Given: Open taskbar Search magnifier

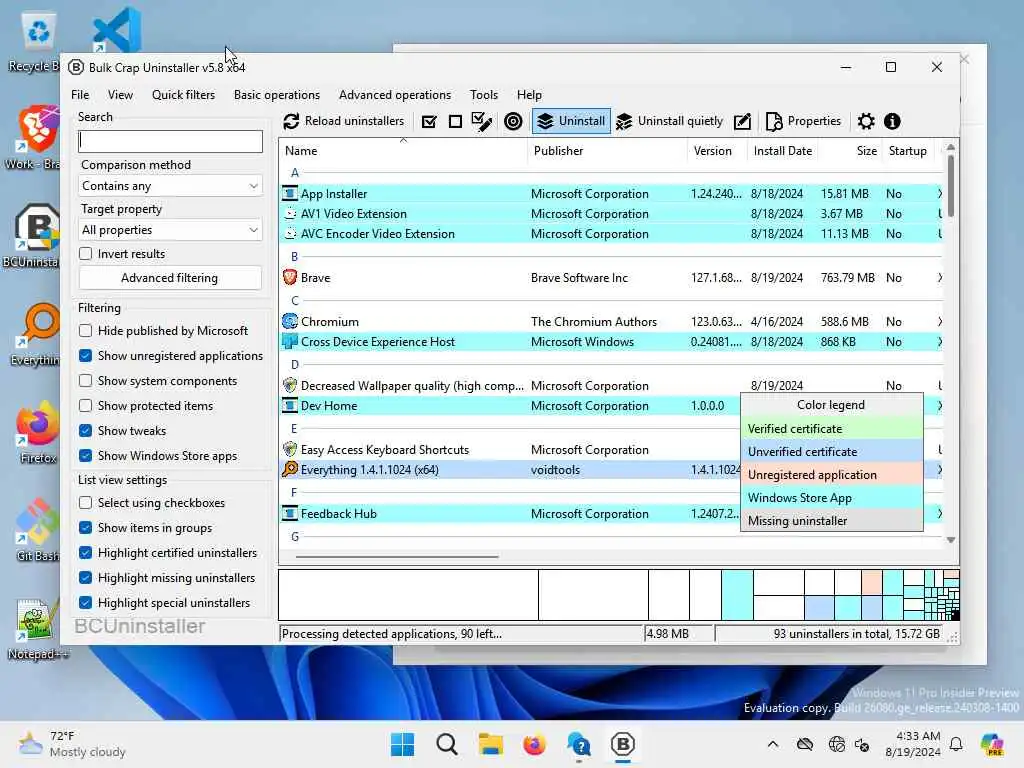Looking at the screenshot, I should [x=447, y=744].
